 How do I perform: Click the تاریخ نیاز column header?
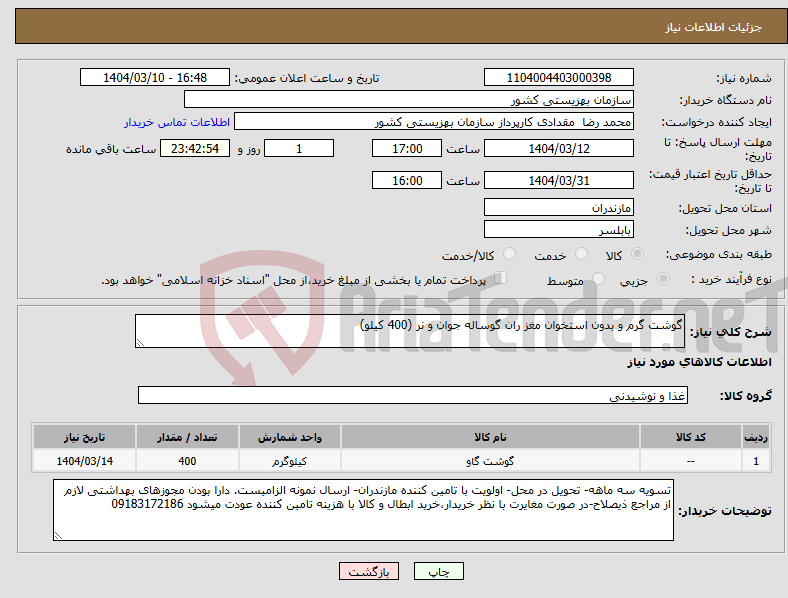84,437
